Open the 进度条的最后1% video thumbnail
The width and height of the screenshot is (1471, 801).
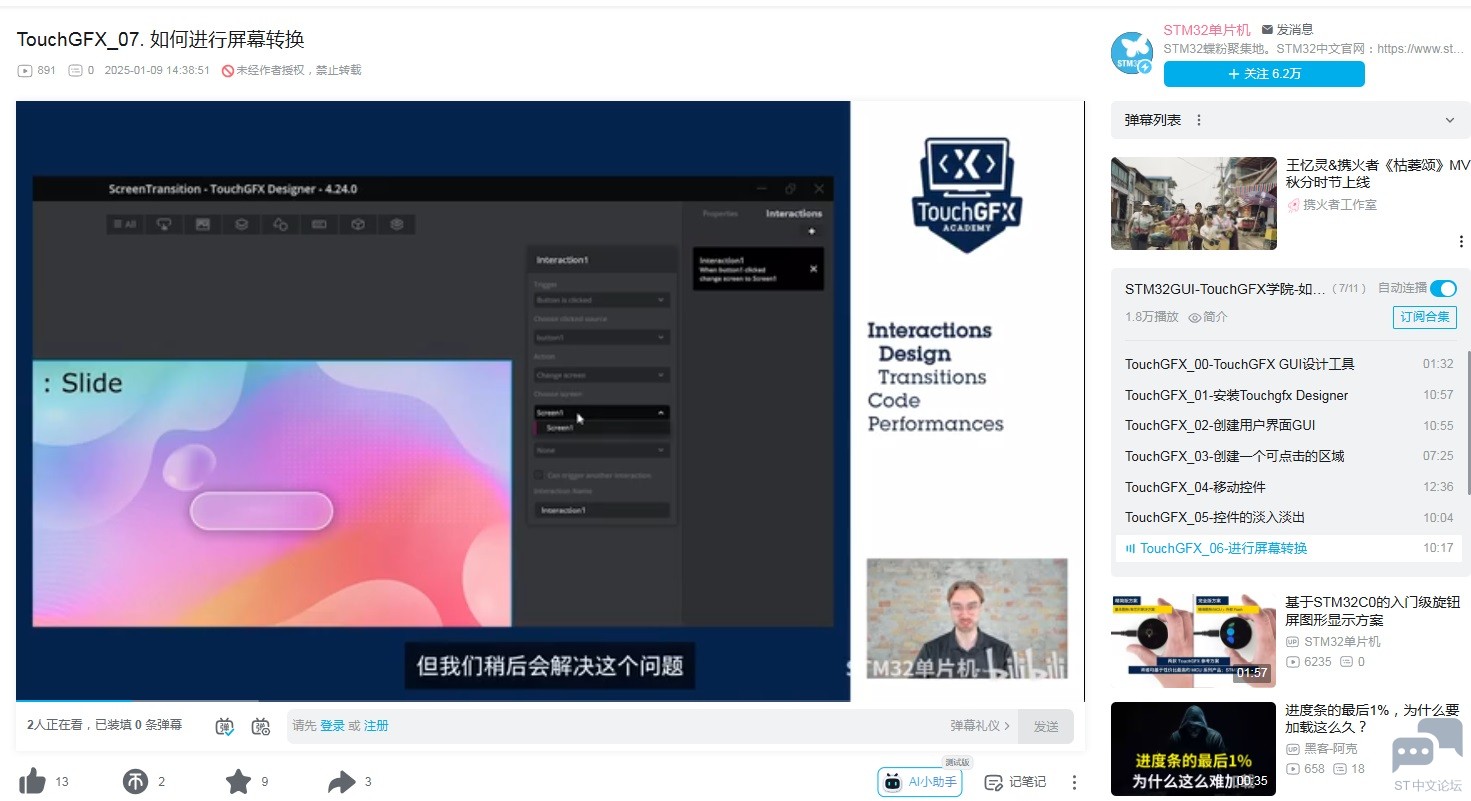click(1193, 748)
